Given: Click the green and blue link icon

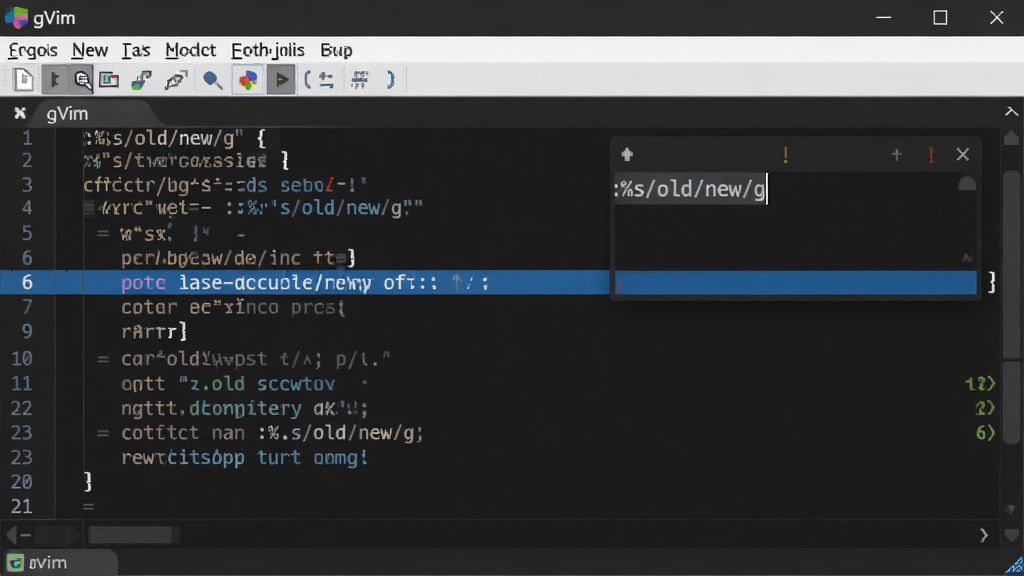Looking at the screenshot, I should coord(142,80).
